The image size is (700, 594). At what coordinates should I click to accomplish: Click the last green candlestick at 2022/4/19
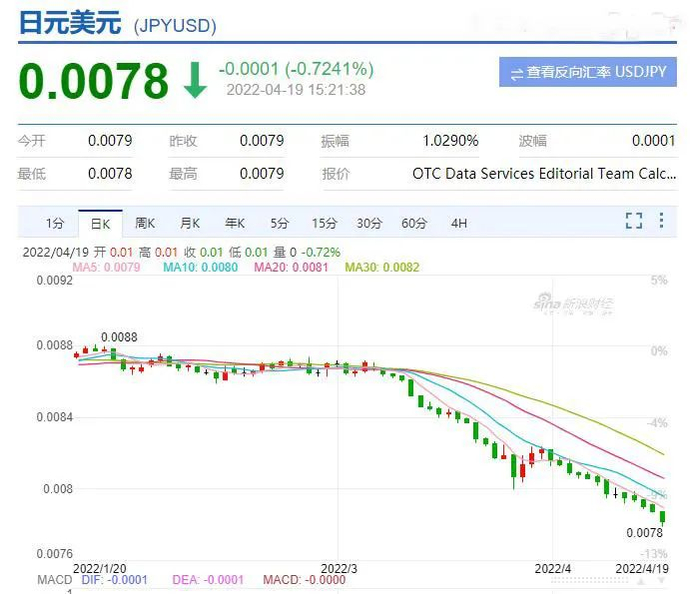[662, 518]
